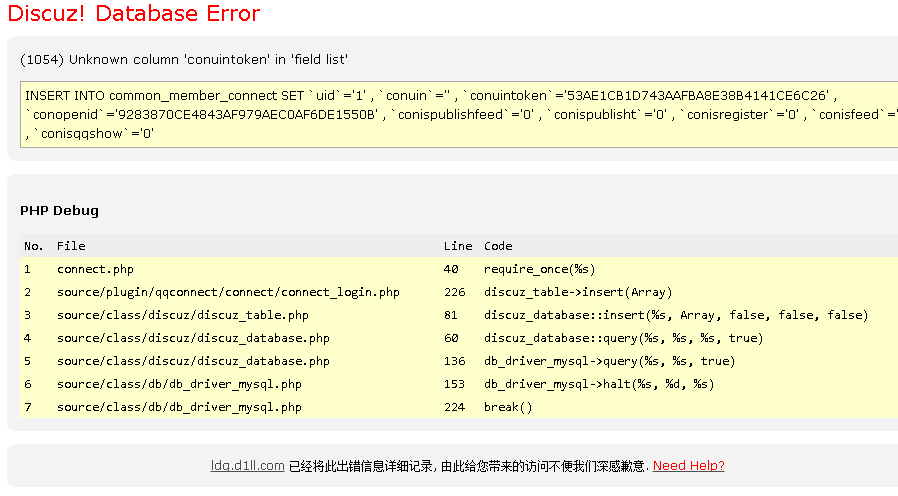Screen dimensions: 898x496
Task: Open the ldq.d1ll.com site link
Action: point(247,466)
